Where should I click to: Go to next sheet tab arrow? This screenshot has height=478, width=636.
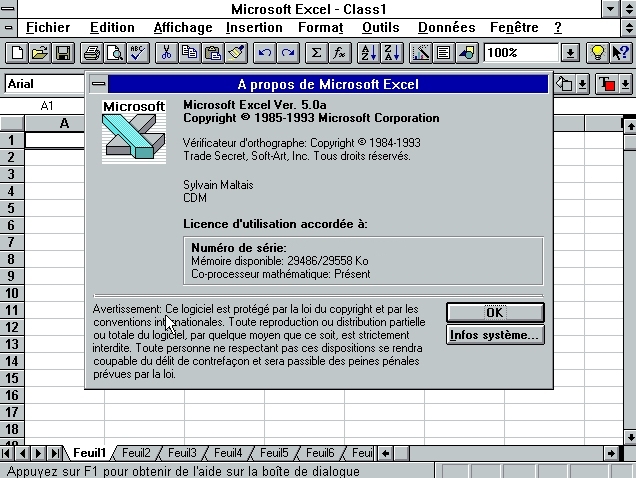coord(39,453)
